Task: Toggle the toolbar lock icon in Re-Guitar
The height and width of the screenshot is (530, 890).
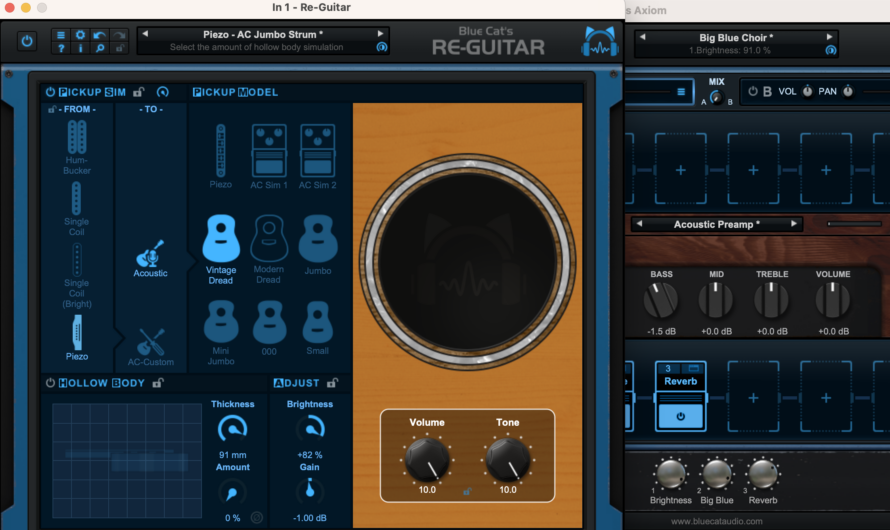Action: click(x=119, y=48)
